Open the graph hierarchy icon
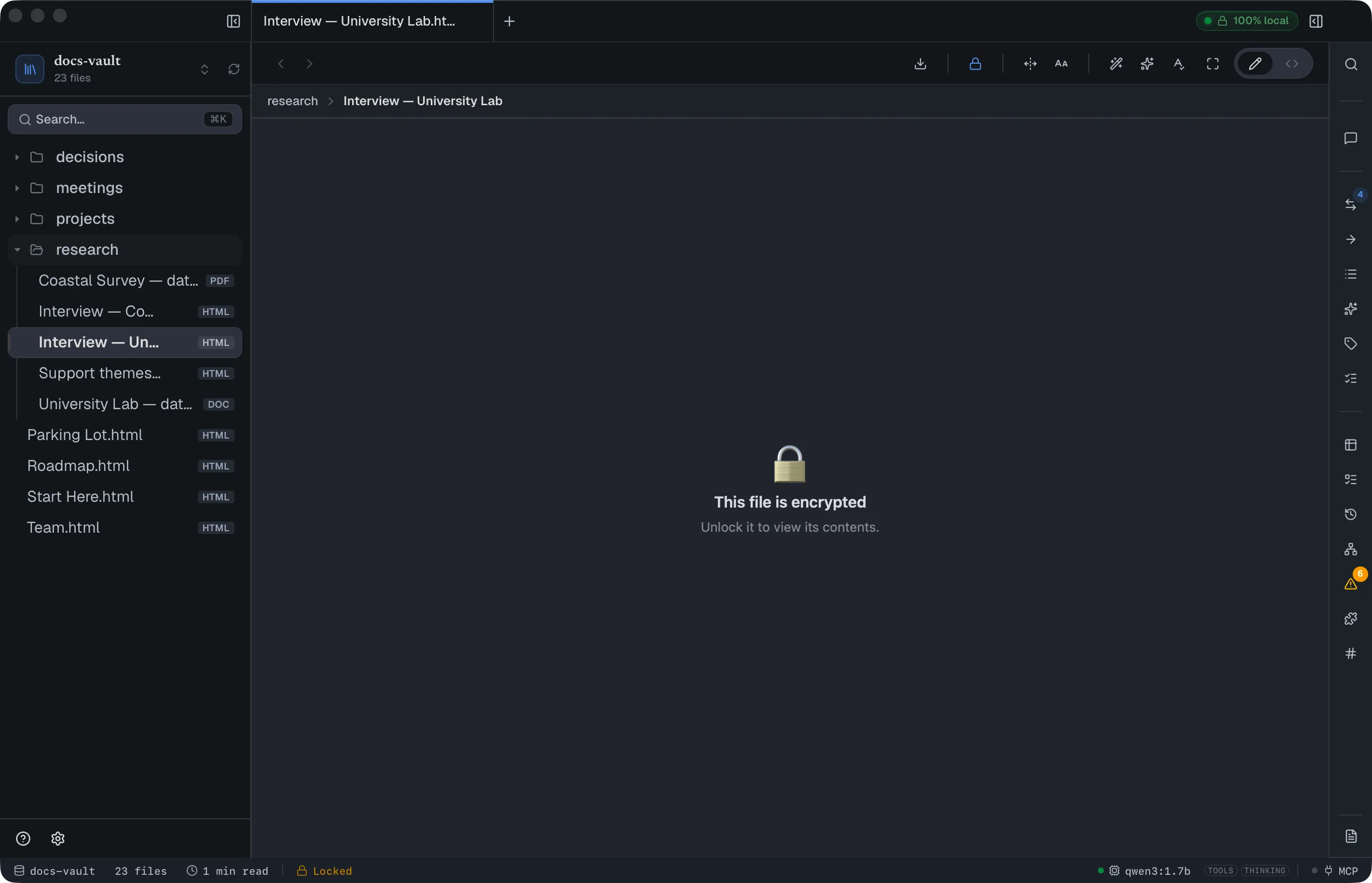The image size is (1372, 883). (1351, 549)
